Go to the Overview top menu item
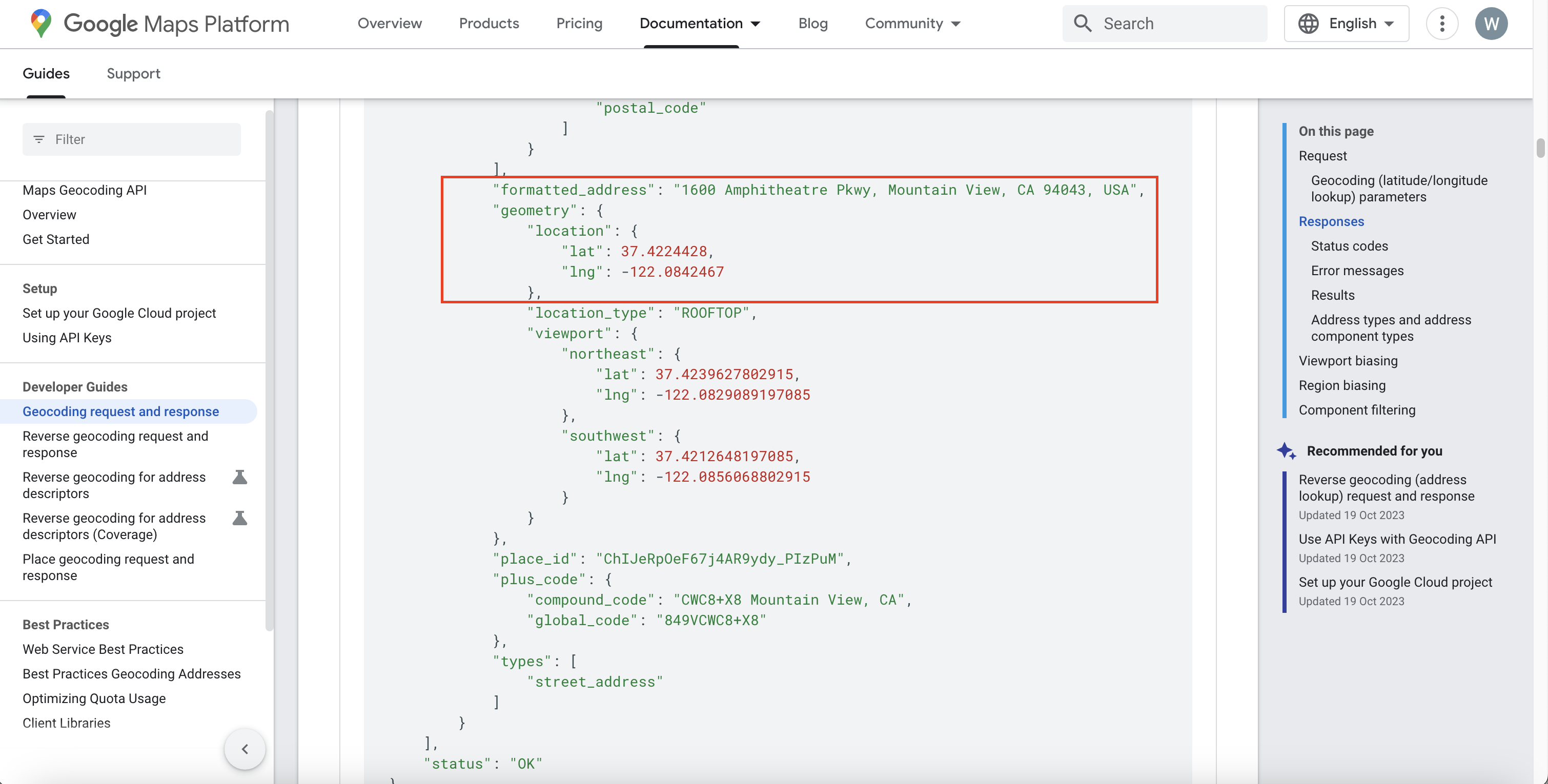 pos(390,24)
